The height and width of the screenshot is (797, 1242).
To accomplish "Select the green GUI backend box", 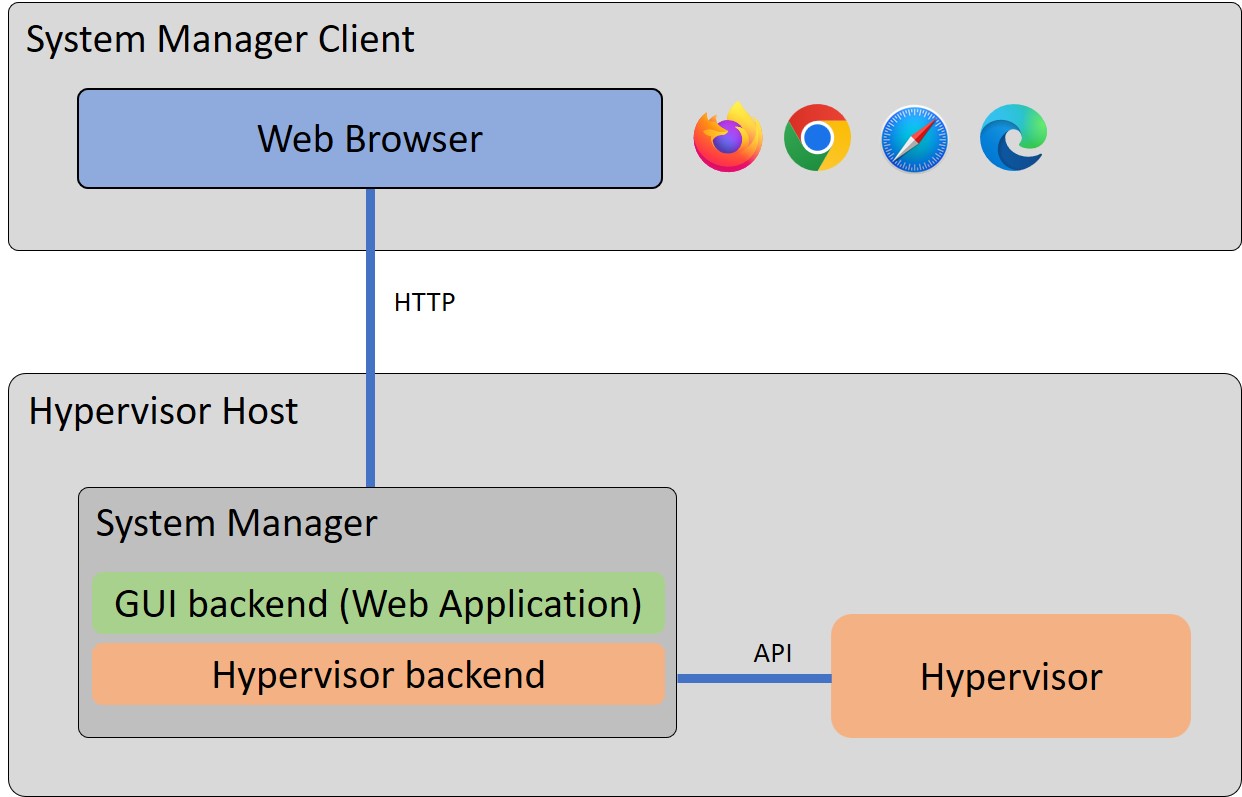I will pos(378,603).
